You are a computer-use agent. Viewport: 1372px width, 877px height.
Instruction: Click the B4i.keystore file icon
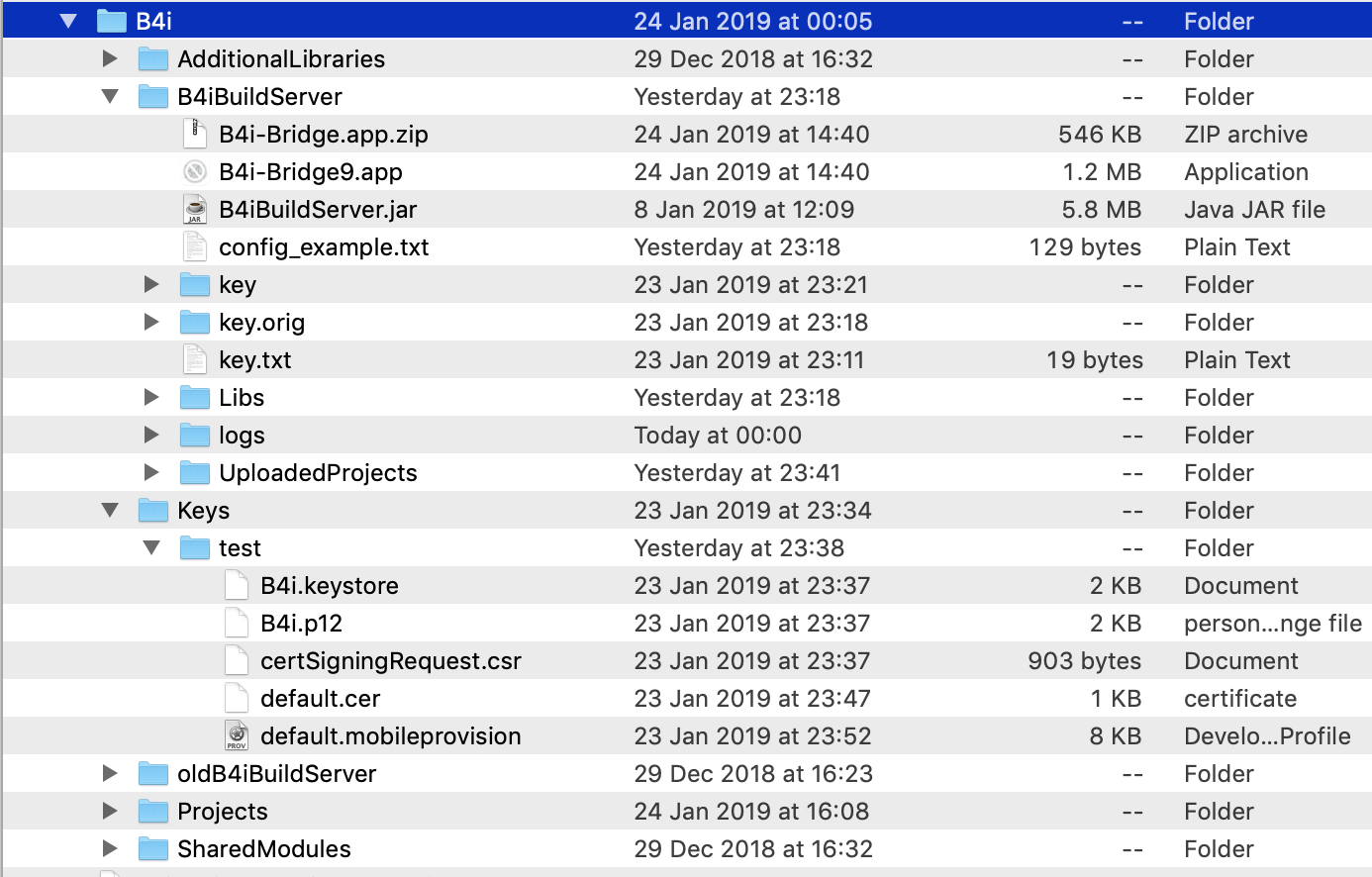[x=237, y=586]
